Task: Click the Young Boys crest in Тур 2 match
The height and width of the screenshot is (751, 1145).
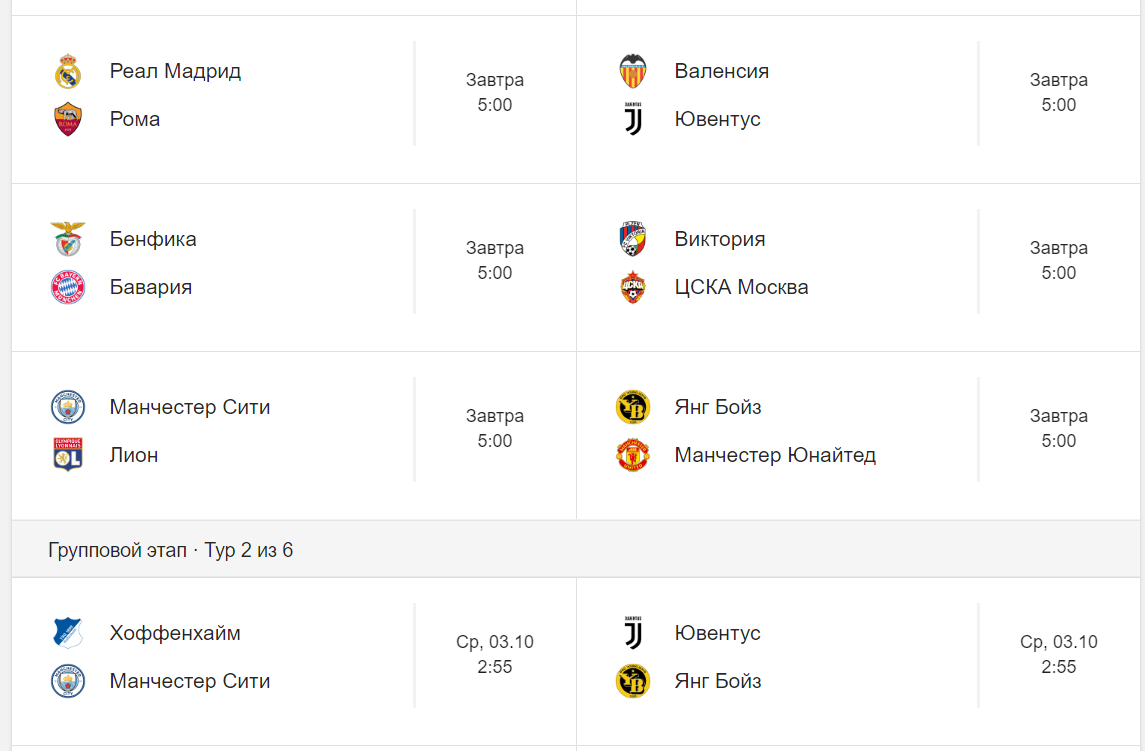Action: pyautogui.click(x=633, y=681)
